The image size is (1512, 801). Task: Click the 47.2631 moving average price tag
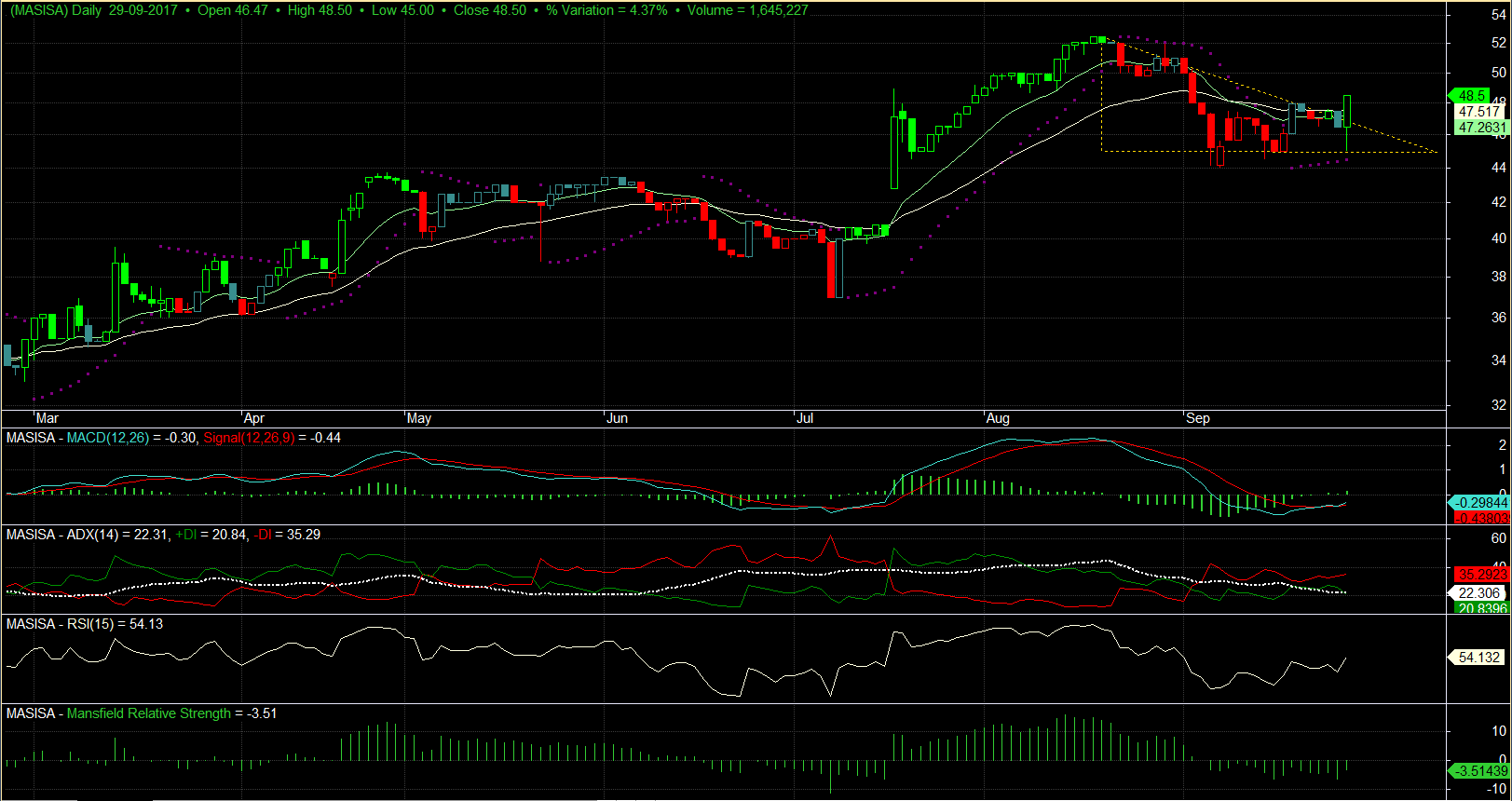coord(1481,128)
